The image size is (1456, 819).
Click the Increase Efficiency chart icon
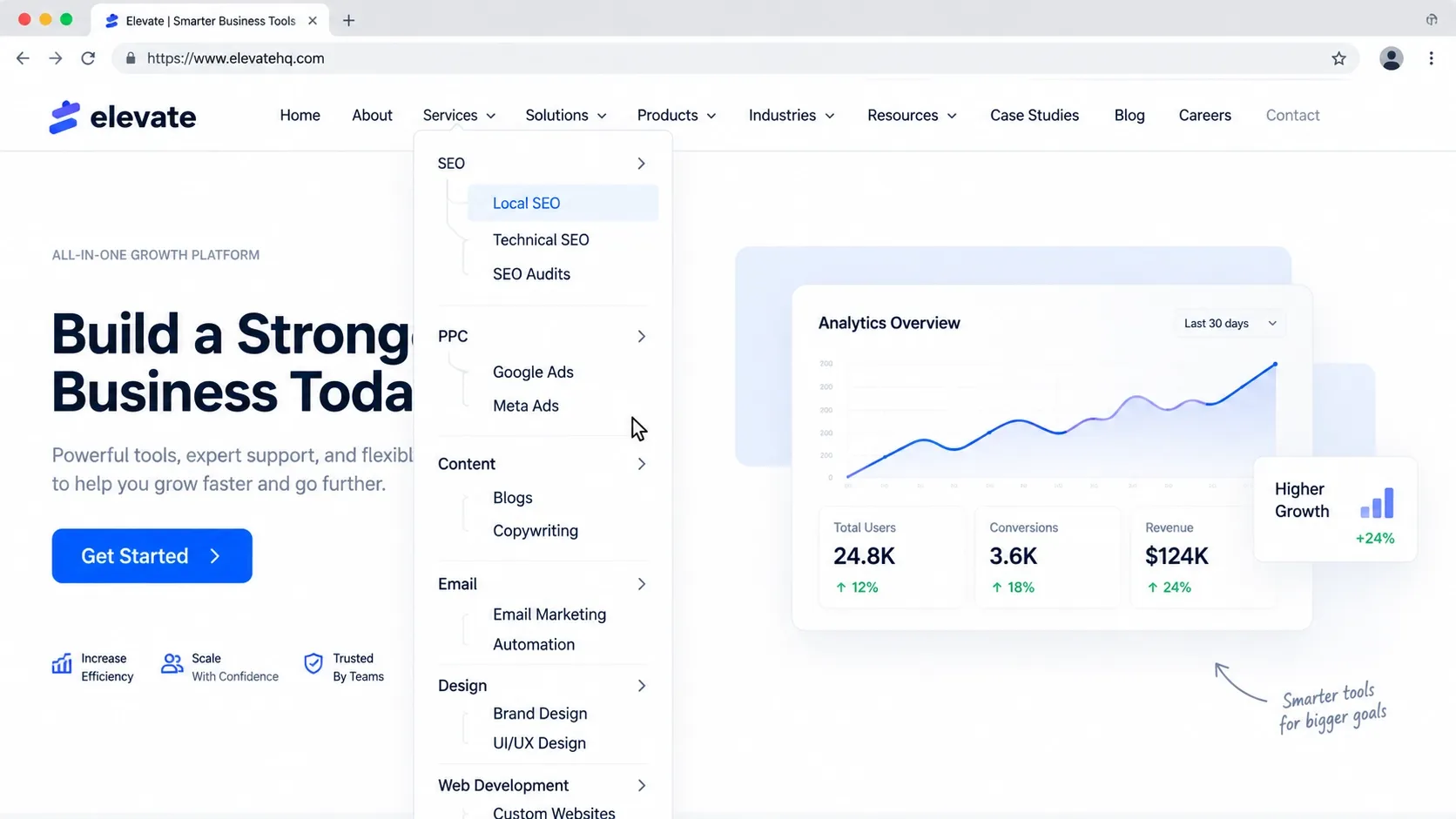(x=62, y=664)
